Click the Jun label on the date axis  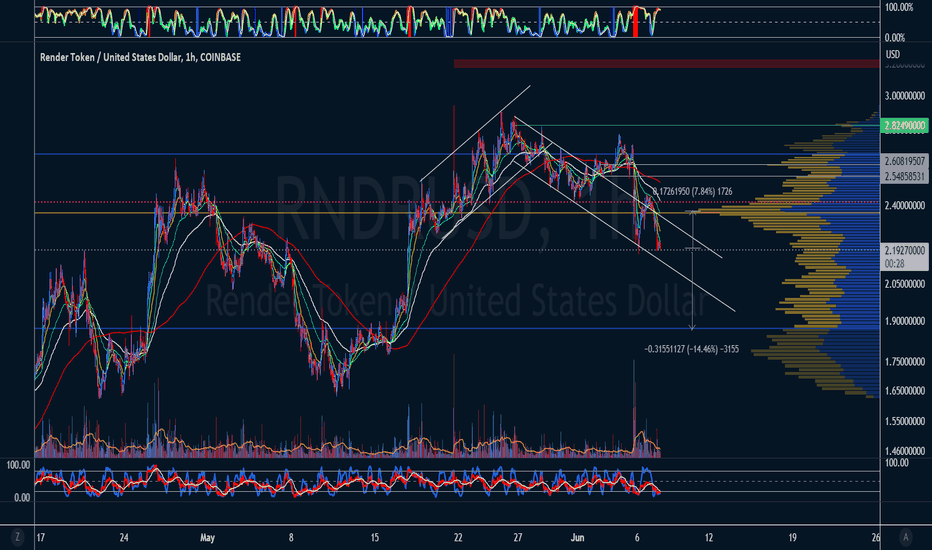577,538
